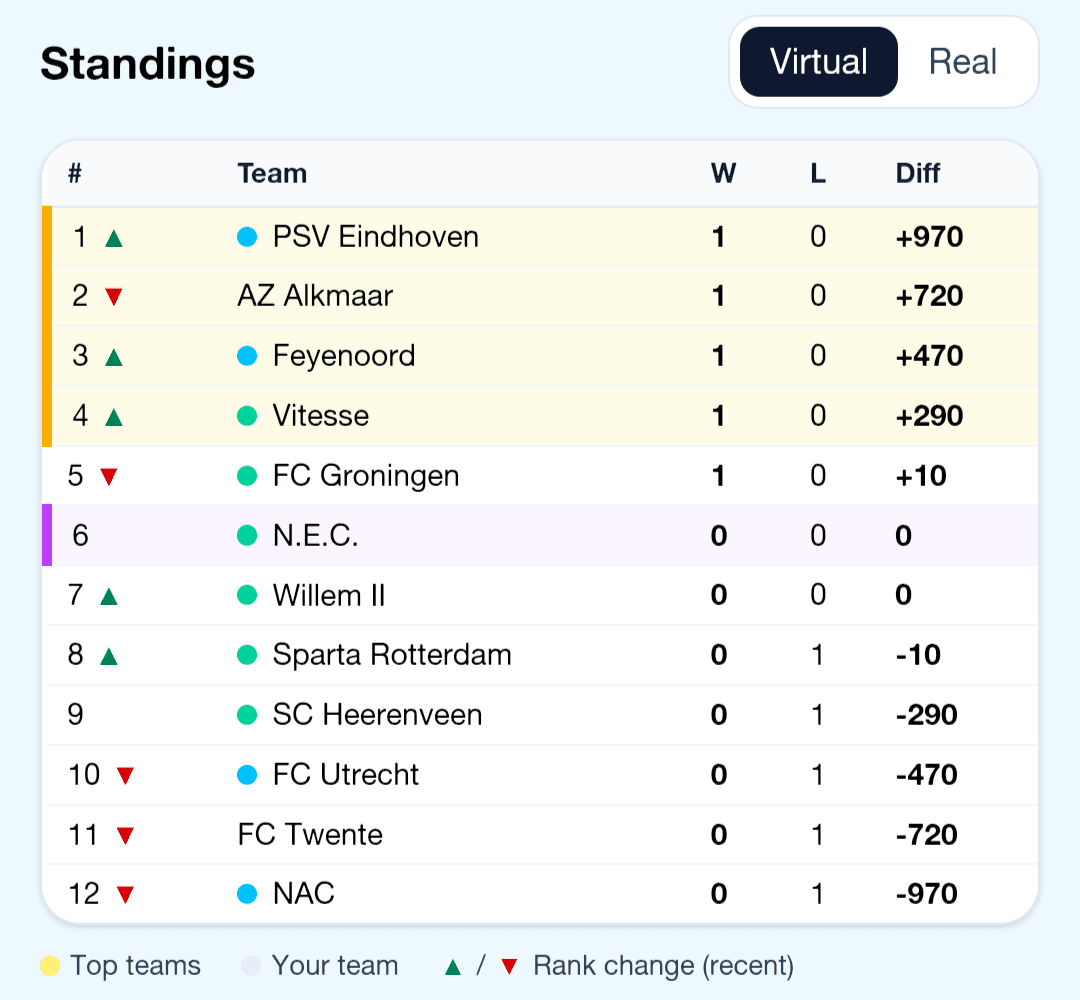
Task: Click NAC's blue team dot
Action: click(x=247, y=893)
